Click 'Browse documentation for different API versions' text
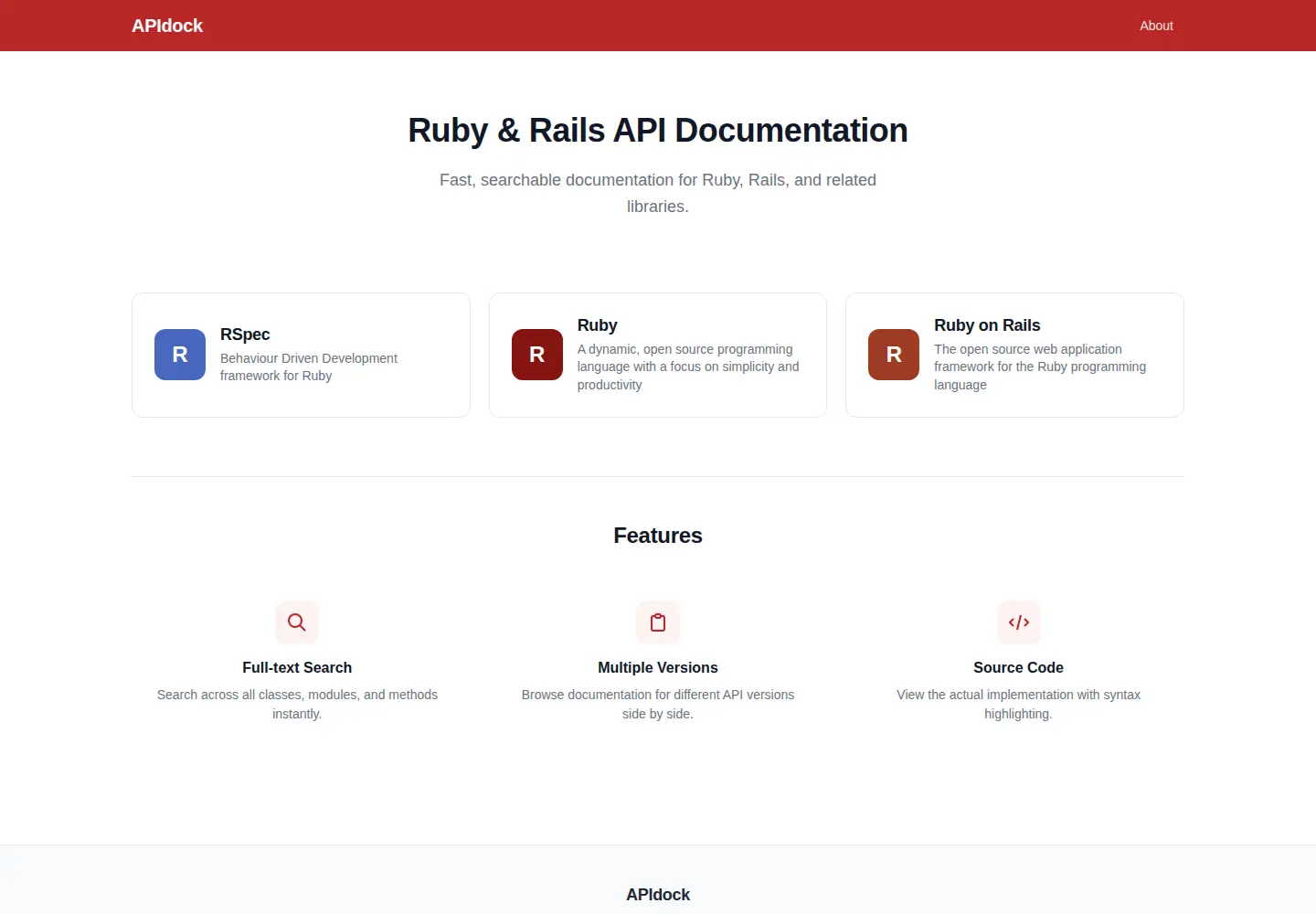Image resolution: width=1316 pixels, height=914 pixels. 658,704
